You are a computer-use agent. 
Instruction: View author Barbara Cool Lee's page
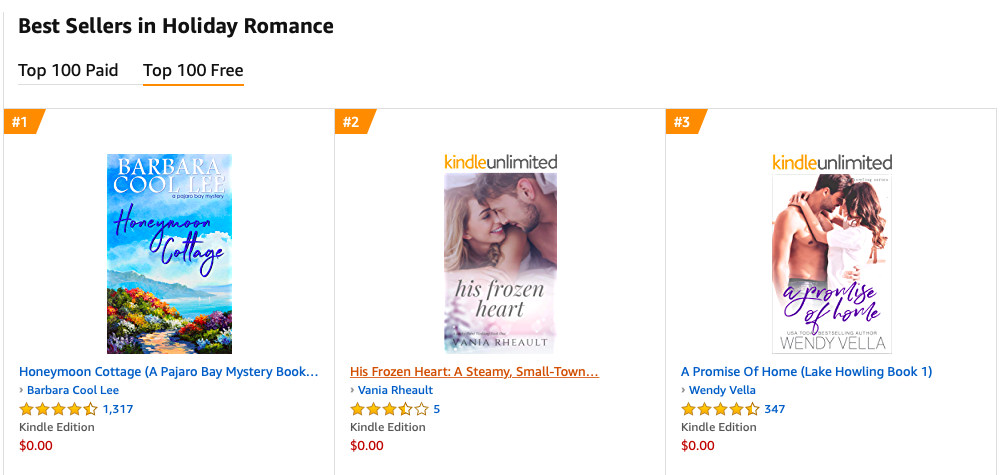73,390
